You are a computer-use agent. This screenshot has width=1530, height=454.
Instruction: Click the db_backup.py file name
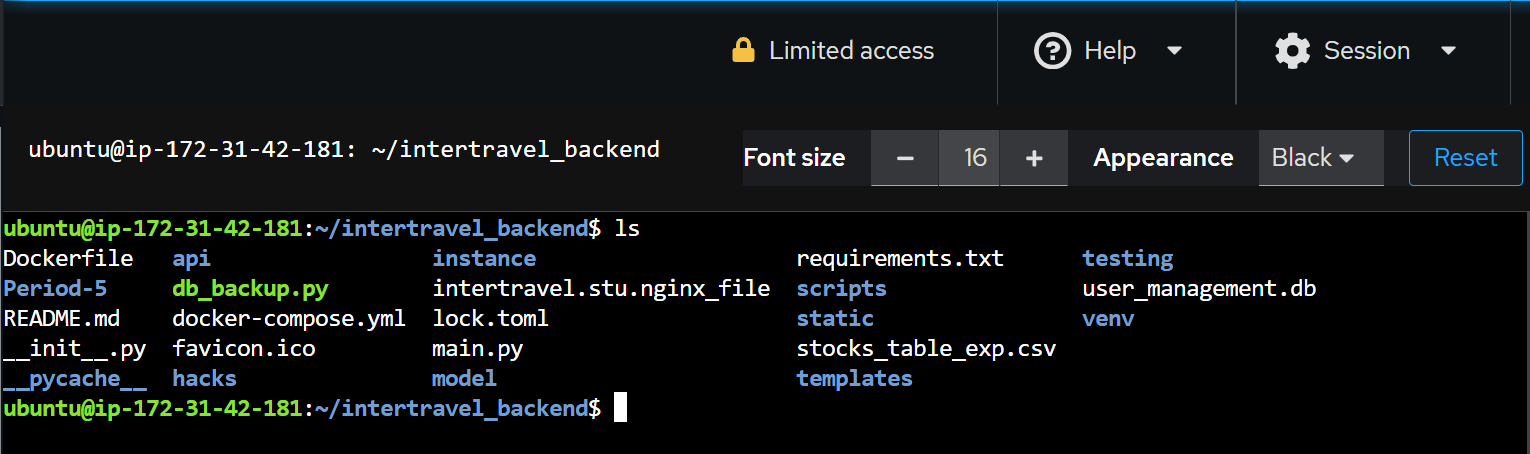(250, 289)
